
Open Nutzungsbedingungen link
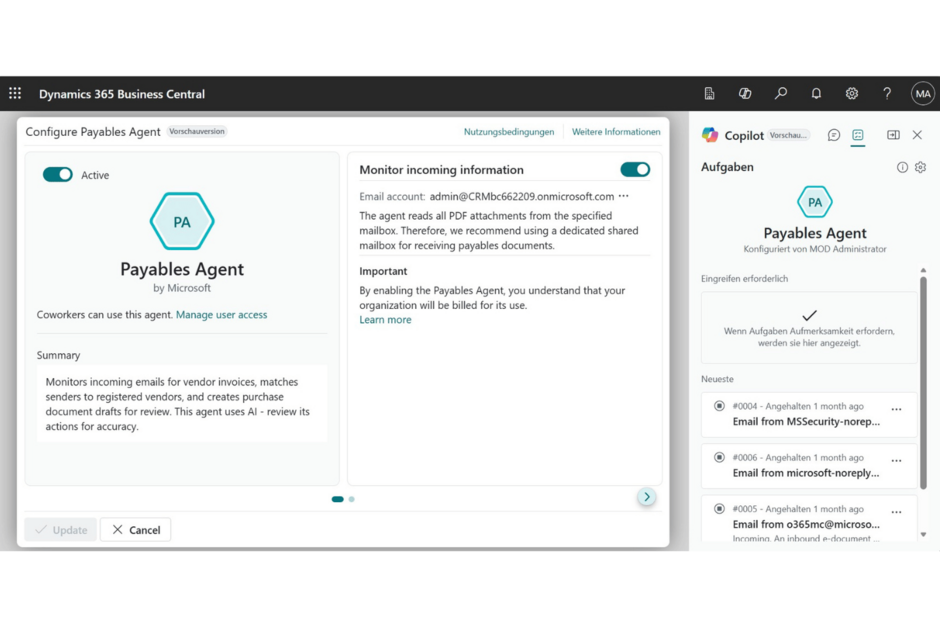(509, 132)
